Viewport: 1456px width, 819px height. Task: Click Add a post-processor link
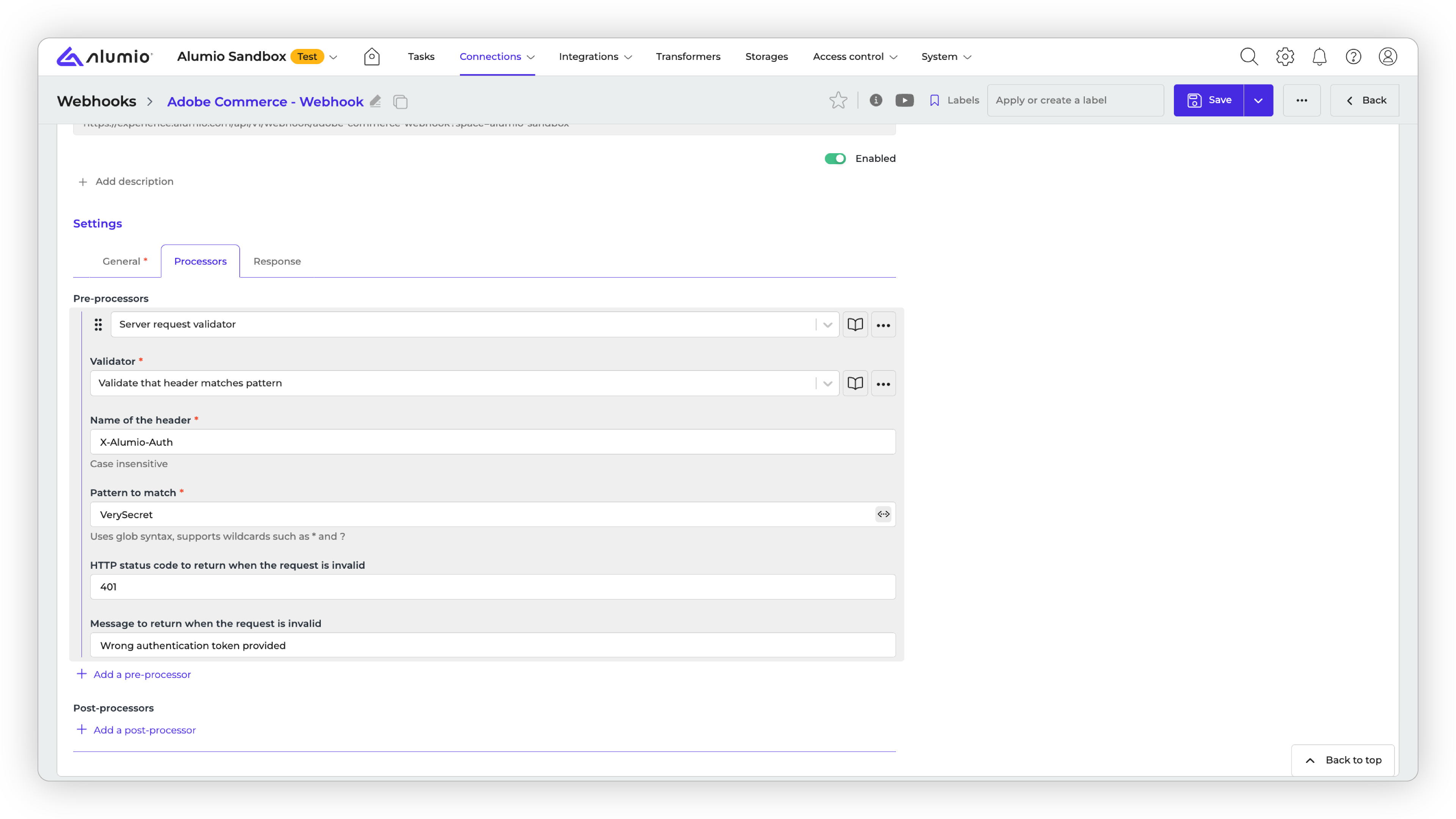[144, 730]
